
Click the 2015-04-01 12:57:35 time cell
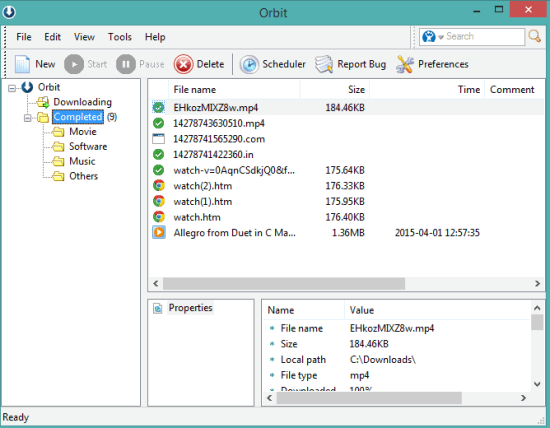click(x=437, y=233)
